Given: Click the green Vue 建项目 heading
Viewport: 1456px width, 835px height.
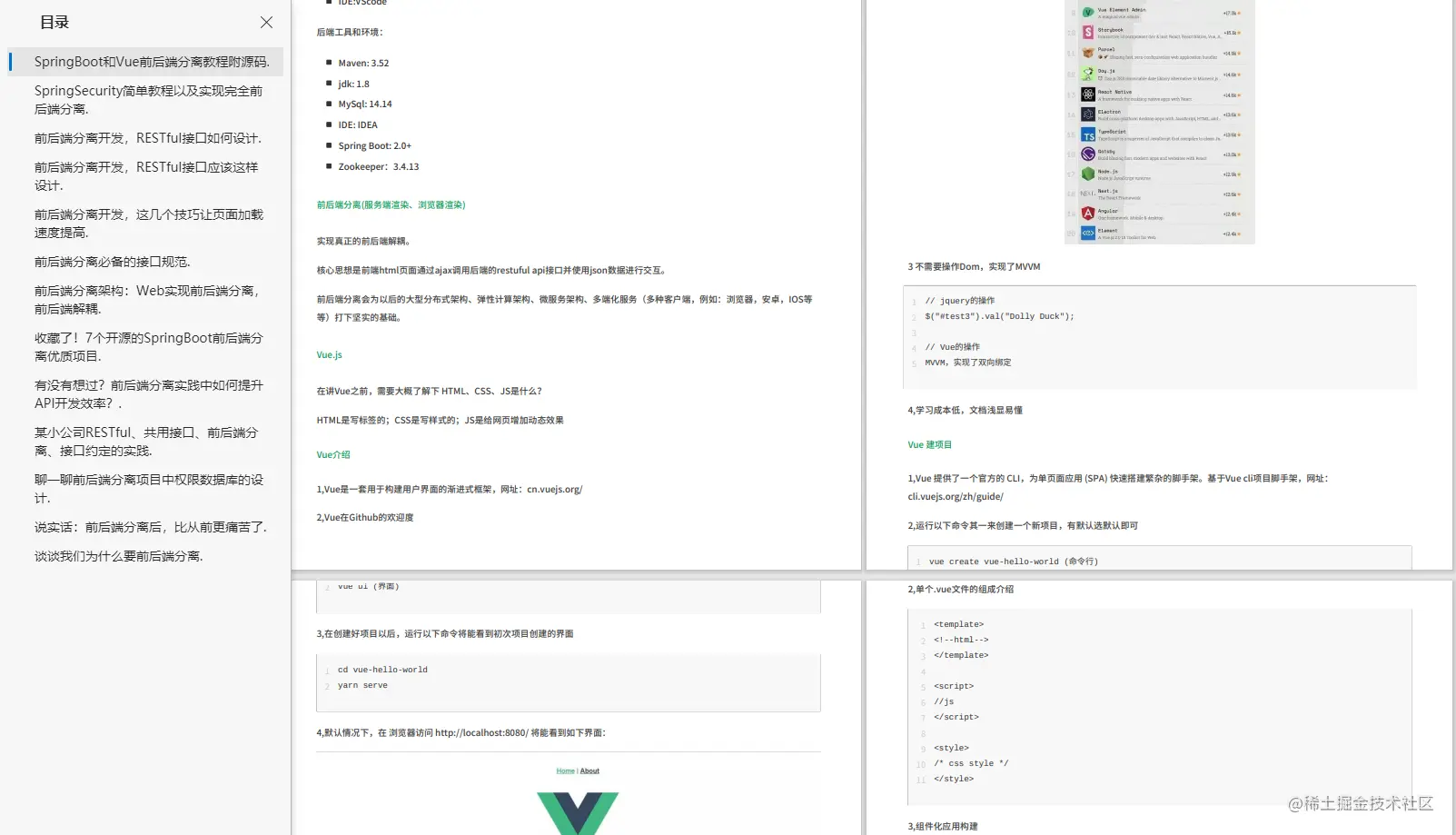Looking at the screenshot, I should [929, 444].
